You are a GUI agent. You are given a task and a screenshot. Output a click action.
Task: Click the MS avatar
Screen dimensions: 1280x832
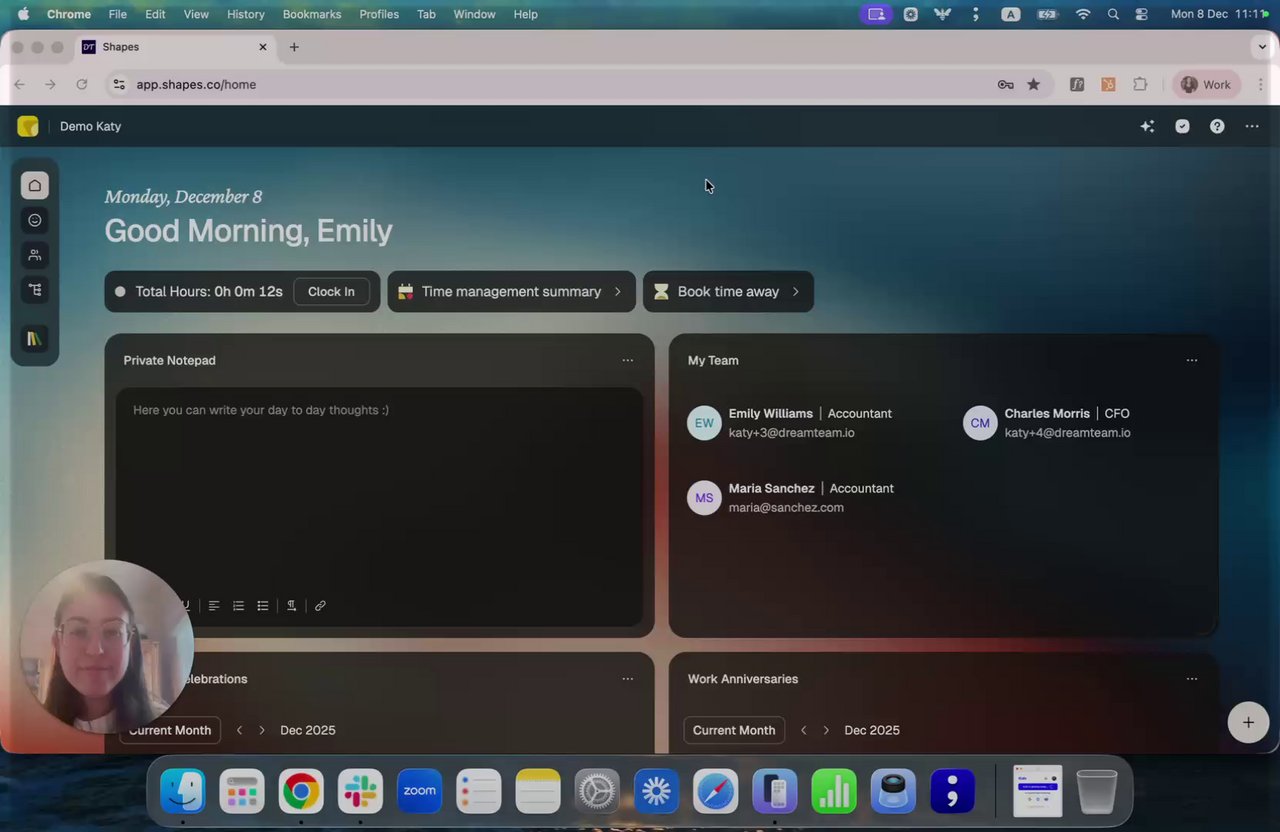pos(704,498)
